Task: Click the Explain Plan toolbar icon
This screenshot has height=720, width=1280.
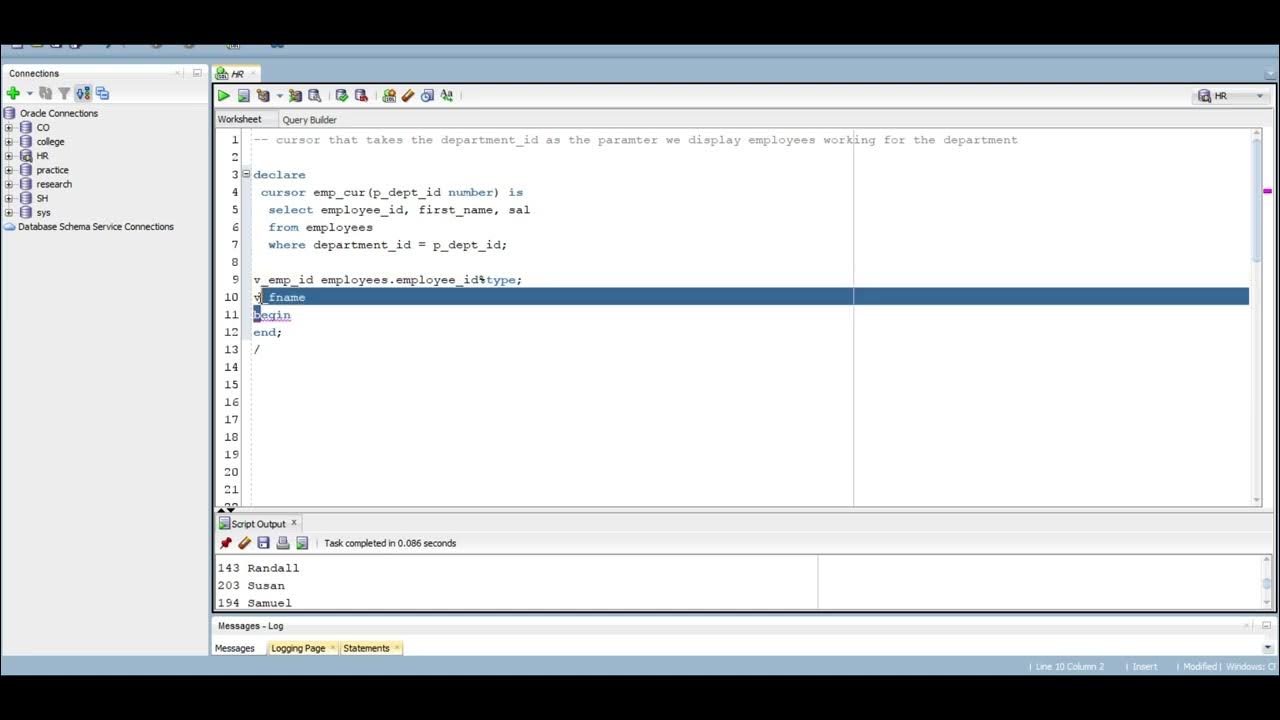Action: tap(263, 96)
